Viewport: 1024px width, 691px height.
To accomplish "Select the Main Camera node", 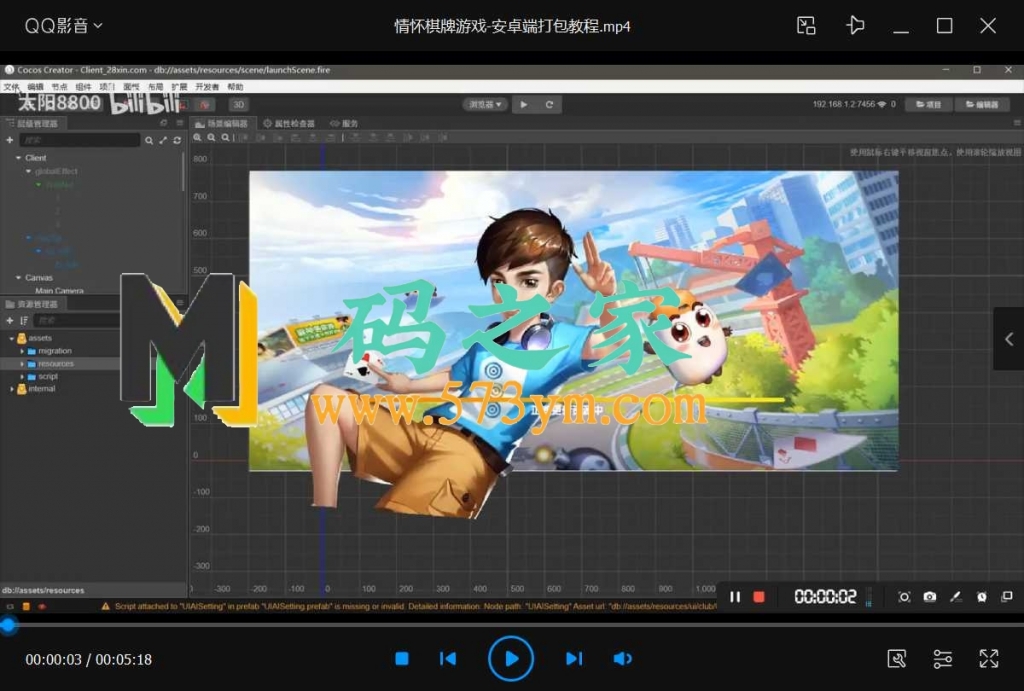I will 59,290.
